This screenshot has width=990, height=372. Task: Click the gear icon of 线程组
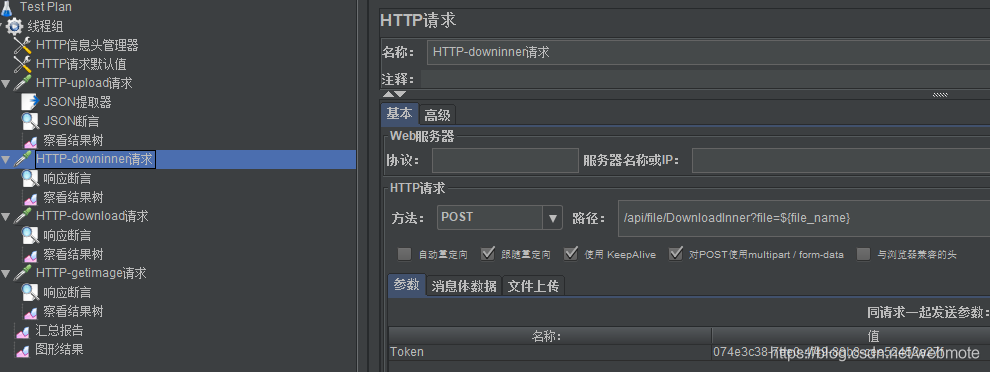15,27
